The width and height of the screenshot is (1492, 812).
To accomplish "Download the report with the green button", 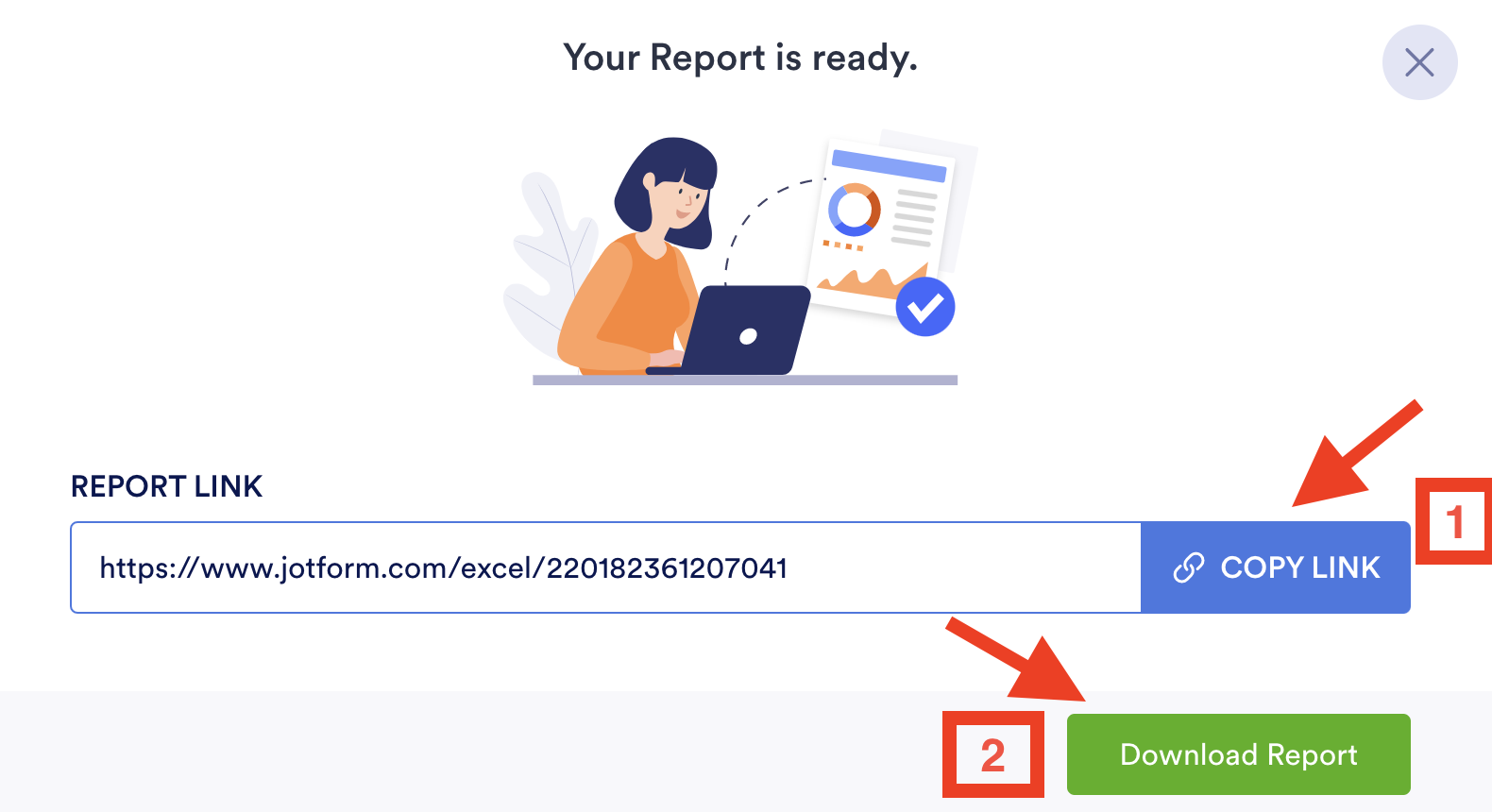I will 1238,754.
